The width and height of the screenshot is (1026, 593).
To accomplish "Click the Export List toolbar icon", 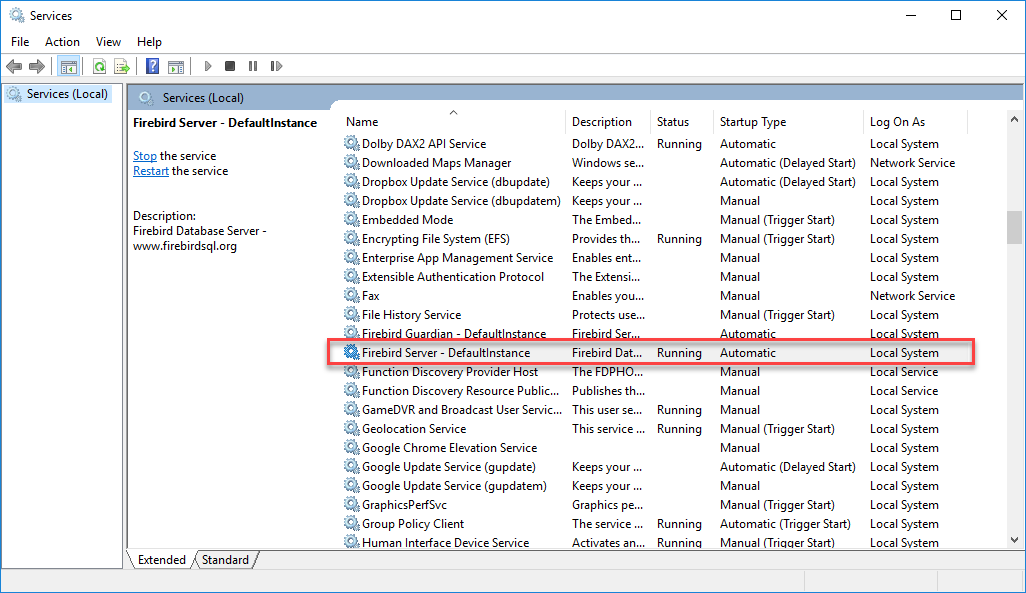I will tap(122, 66).
